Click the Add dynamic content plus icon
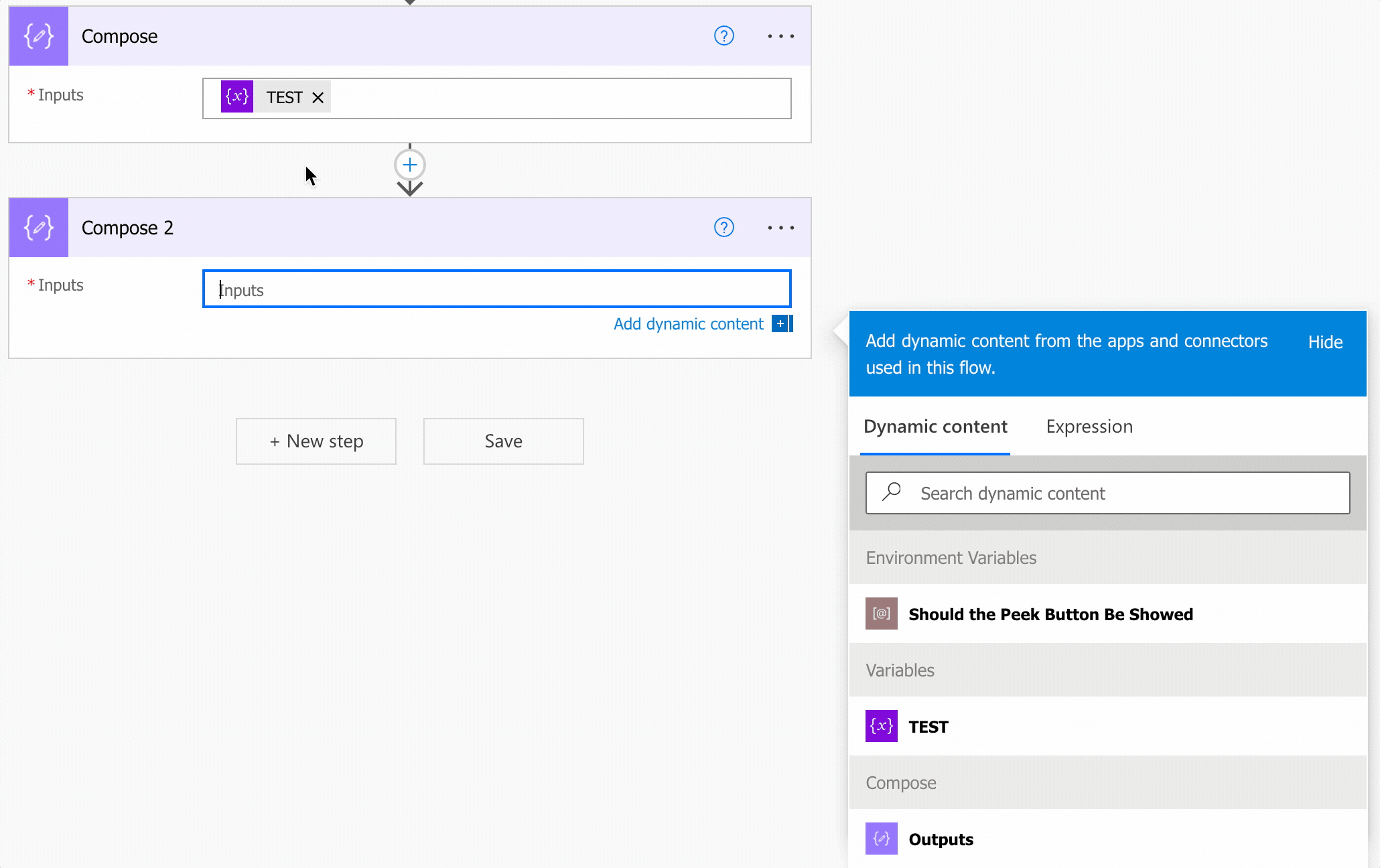 (781, 324)
